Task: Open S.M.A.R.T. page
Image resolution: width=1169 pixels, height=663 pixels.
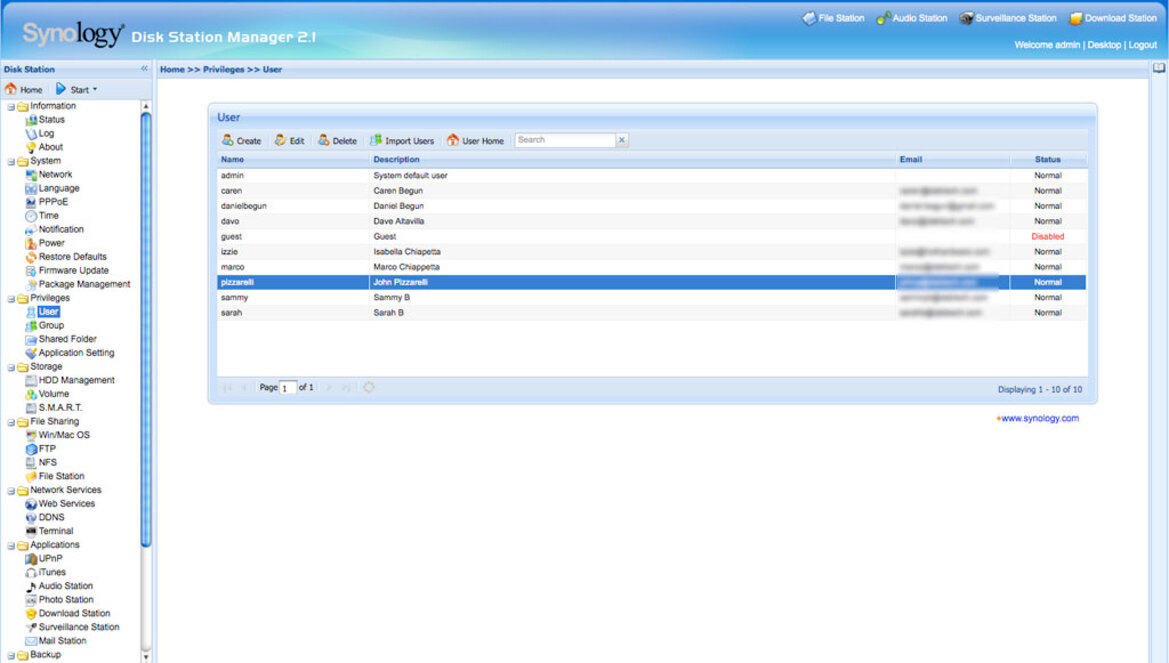Action: (x=60, y=408)
